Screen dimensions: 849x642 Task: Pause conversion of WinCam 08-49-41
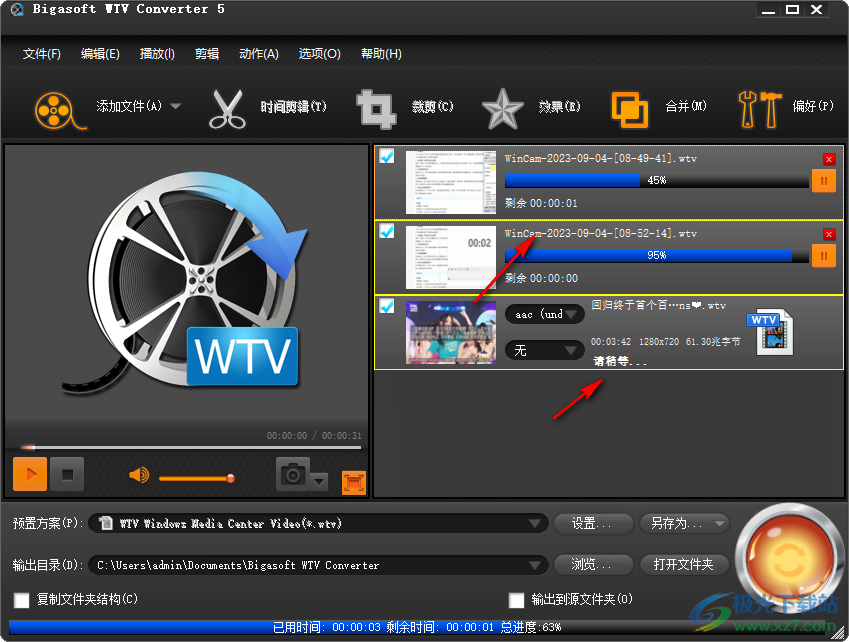(824, 181)
